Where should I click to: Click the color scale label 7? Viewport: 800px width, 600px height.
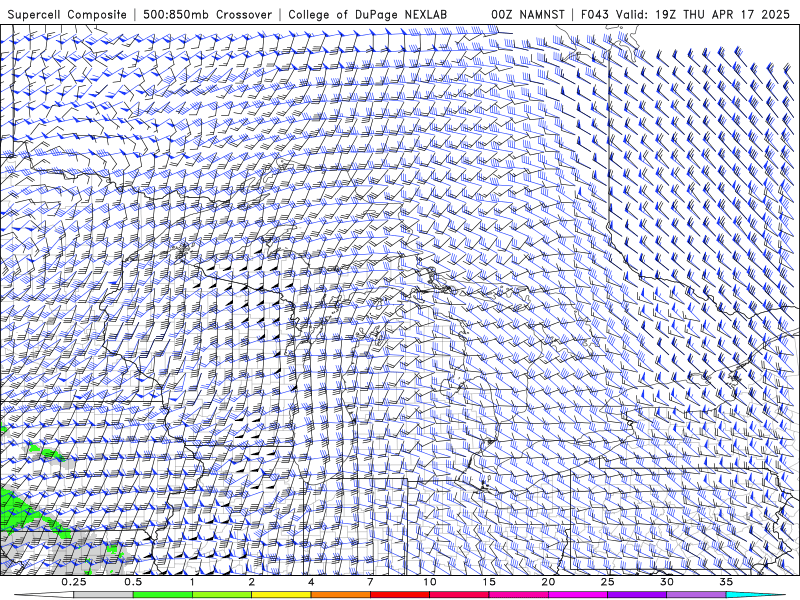click(x=370, y=582)
